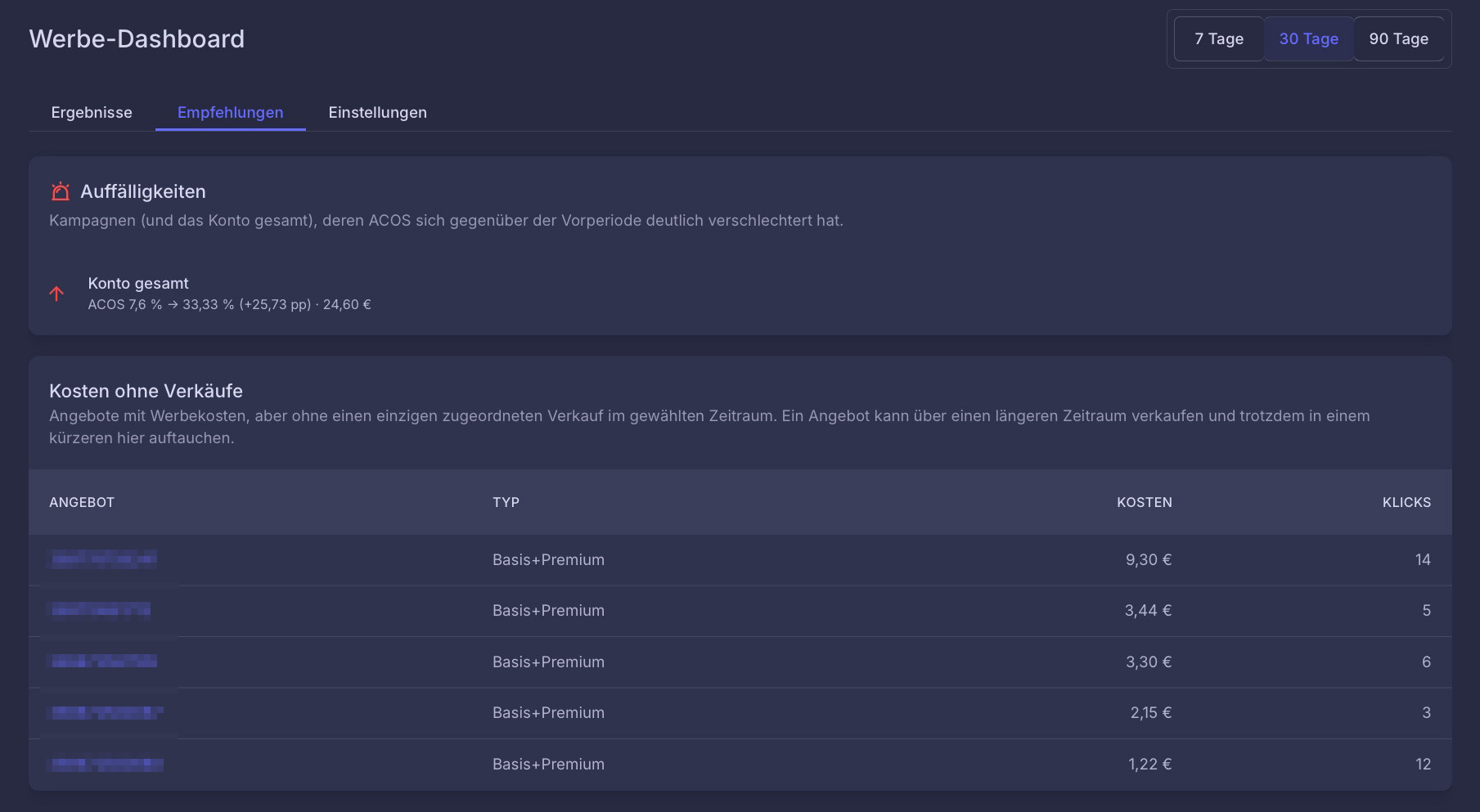Screen dimensions: 1480x812
Task: Click the Werbe-Dashboard page title
Action: click(137, 38)
